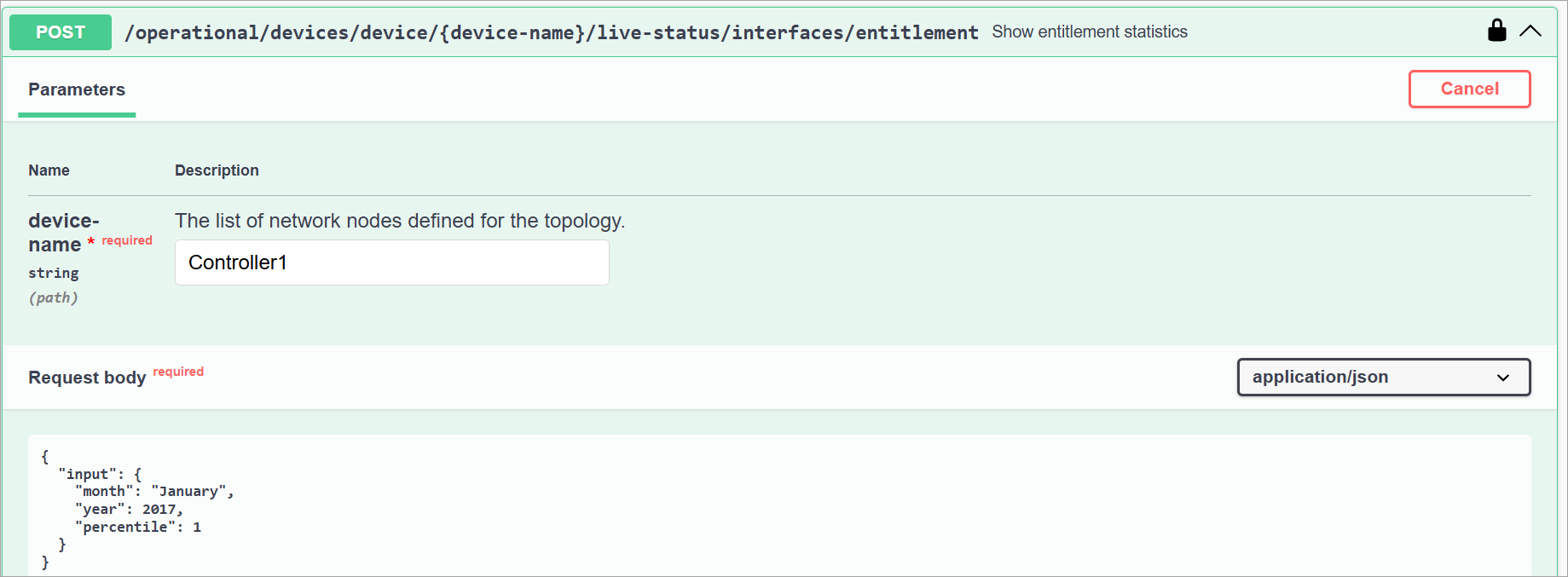Collapse the operation with the up chevron

pyautogui.click(x=1531, y=31)
